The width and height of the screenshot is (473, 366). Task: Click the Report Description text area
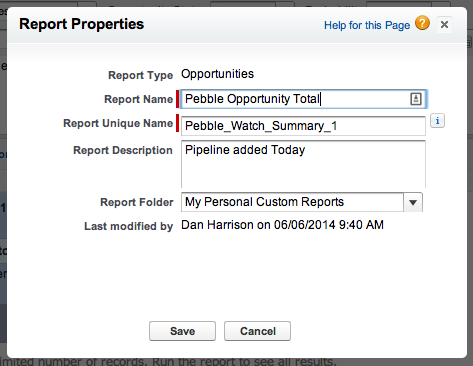coord(303,164)
